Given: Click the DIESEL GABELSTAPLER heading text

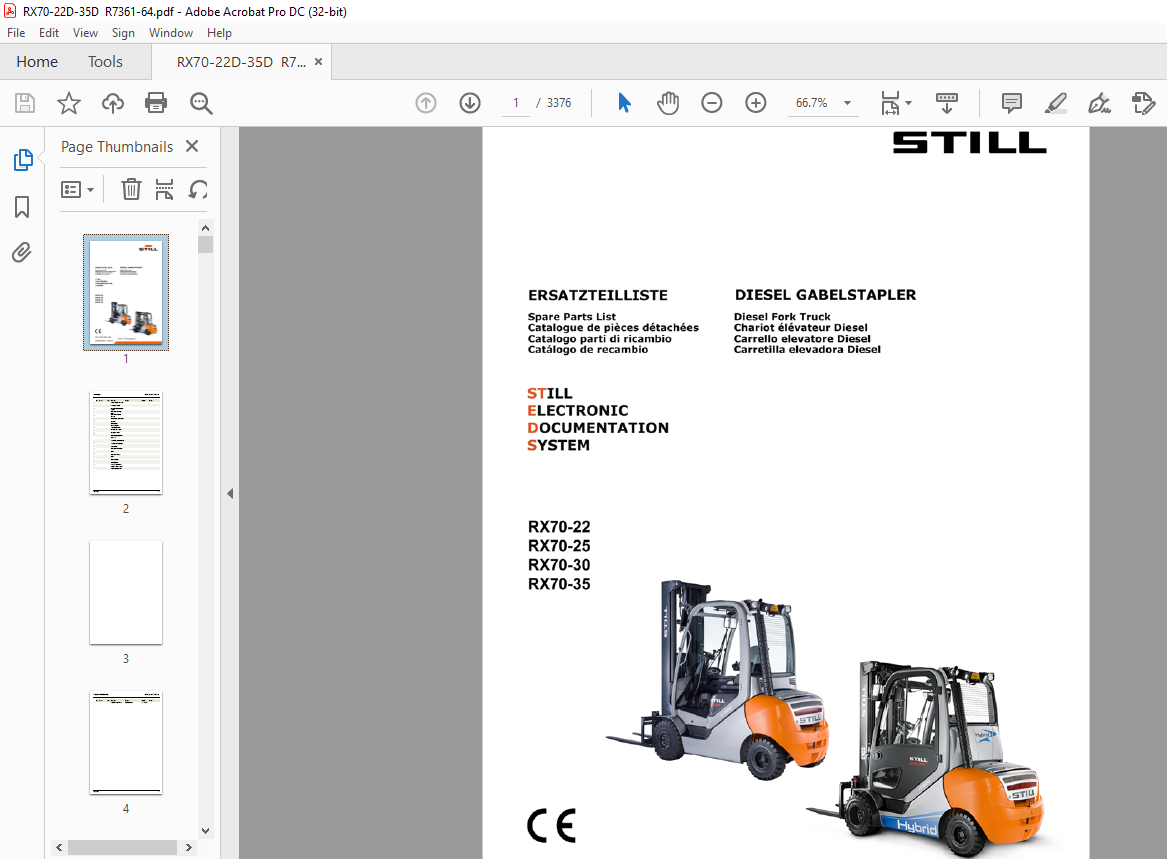Looking at the screenshot, I should (x=825, y=295).
